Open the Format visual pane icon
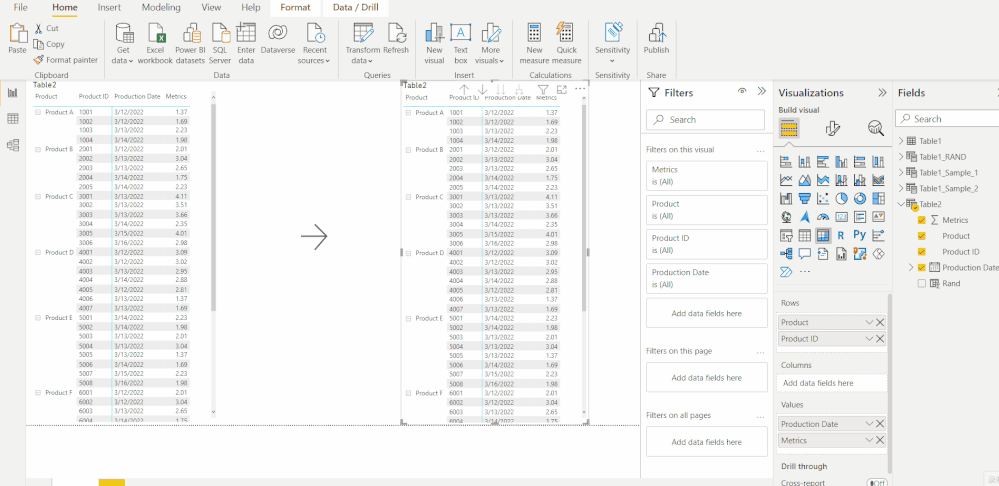The height and width of the screenshot is (486, 999). click(x=832, y=129)
